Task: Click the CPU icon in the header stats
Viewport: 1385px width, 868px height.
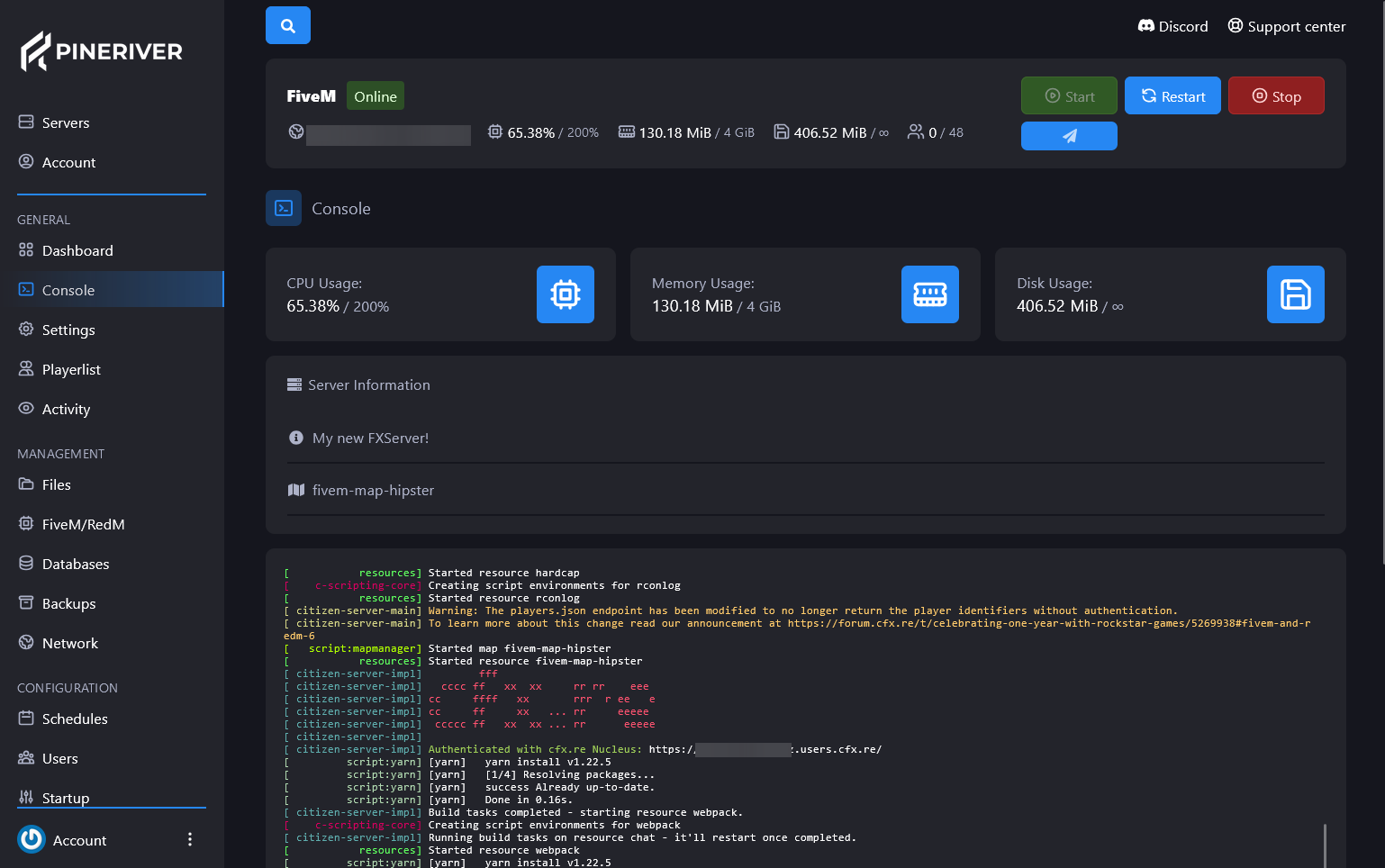Action: coord(495,131)
